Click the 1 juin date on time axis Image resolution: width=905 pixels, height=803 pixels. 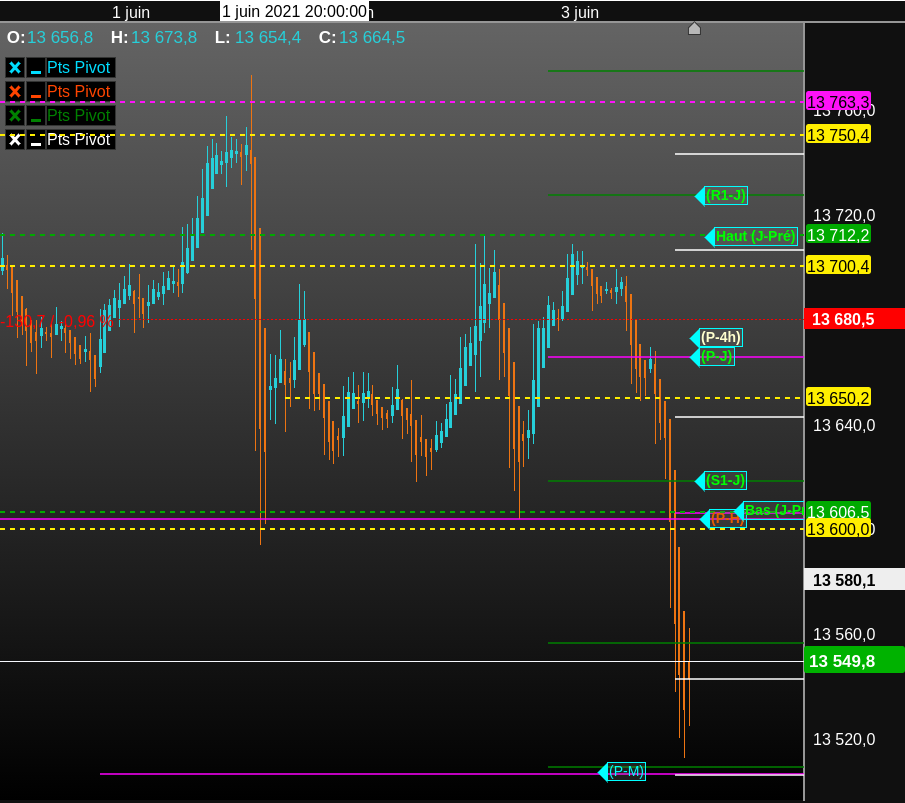[131, 12]
